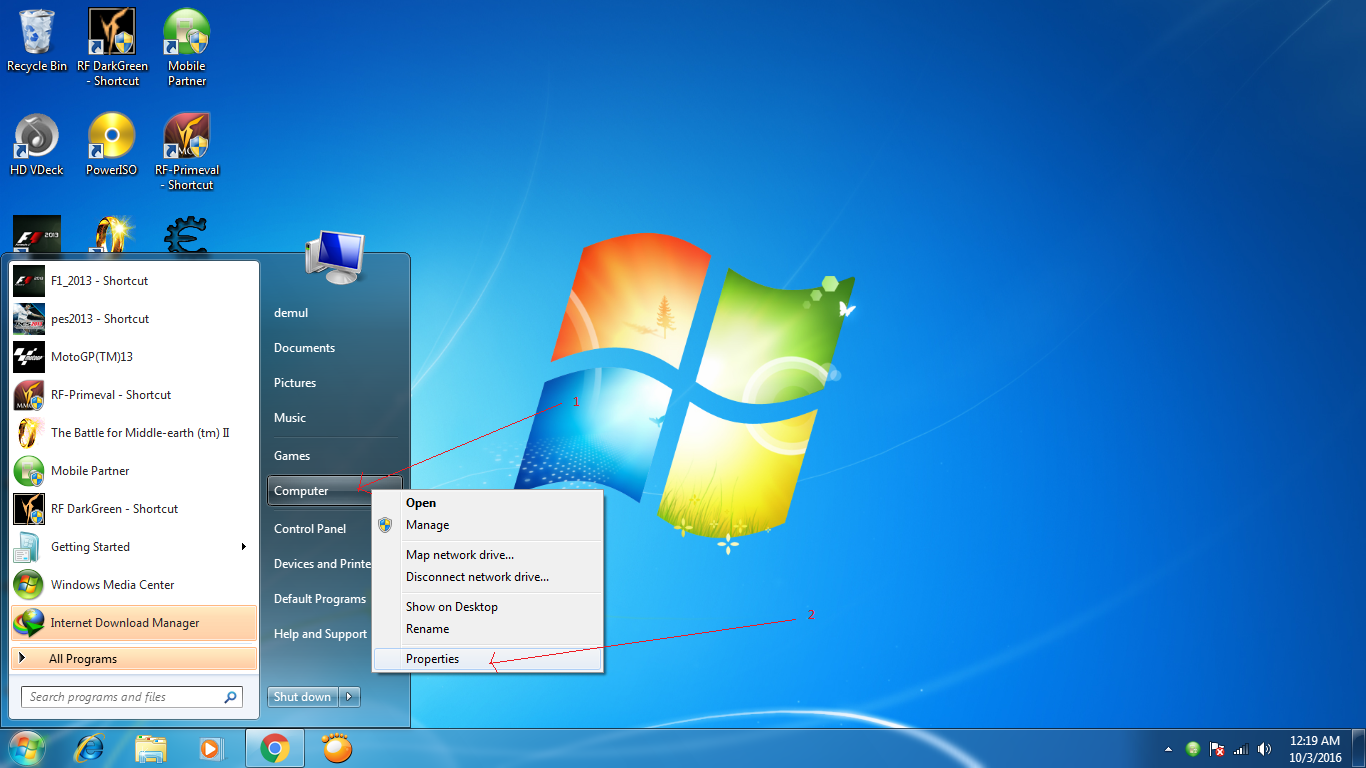1366x768 pixels.
Task: Open Default Programs from Start menu
Action: point(320,599)
